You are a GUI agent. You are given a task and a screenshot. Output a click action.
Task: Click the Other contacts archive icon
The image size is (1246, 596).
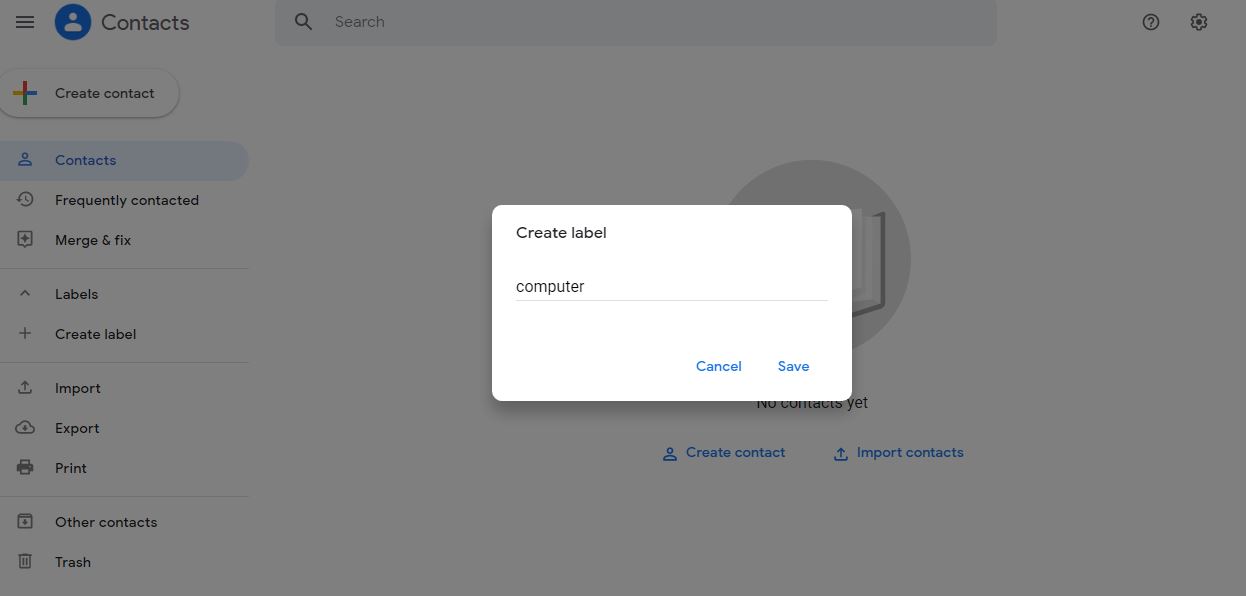coord(25,522)
